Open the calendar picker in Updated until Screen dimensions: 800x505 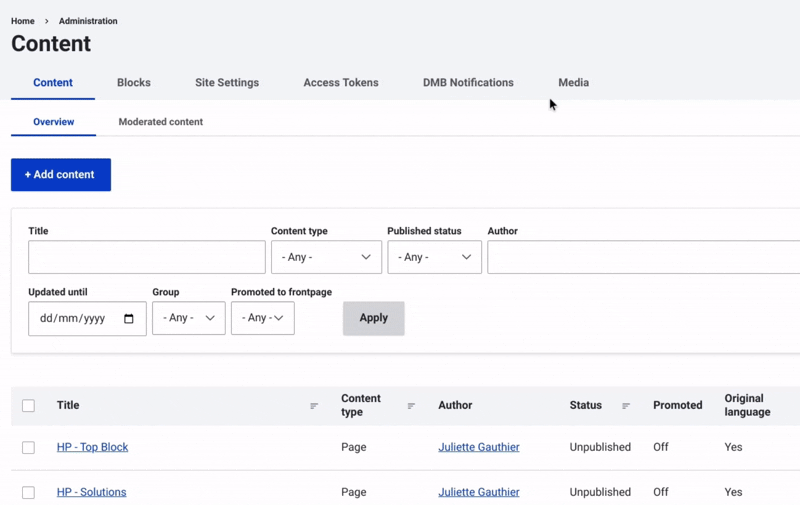[x=129, y=319]
